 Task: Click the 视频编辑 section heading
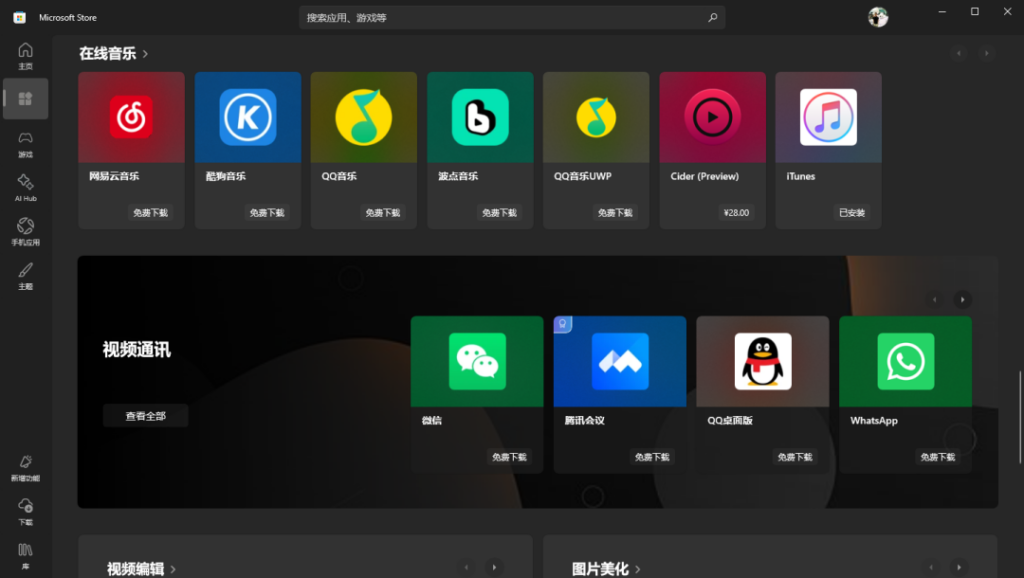pos(136,569)
